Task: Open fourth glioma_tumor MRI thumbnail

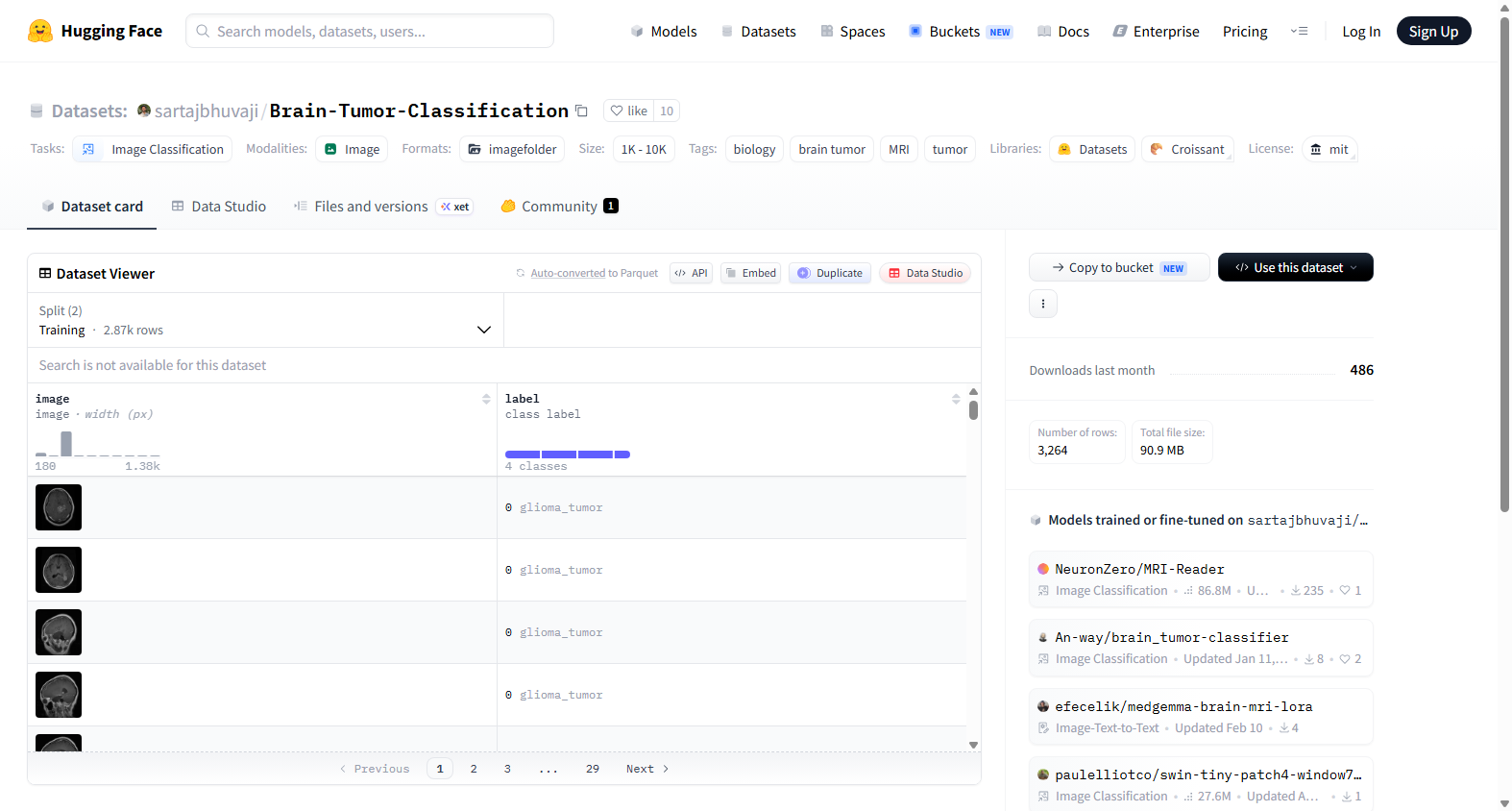Action: pos(59,695)
